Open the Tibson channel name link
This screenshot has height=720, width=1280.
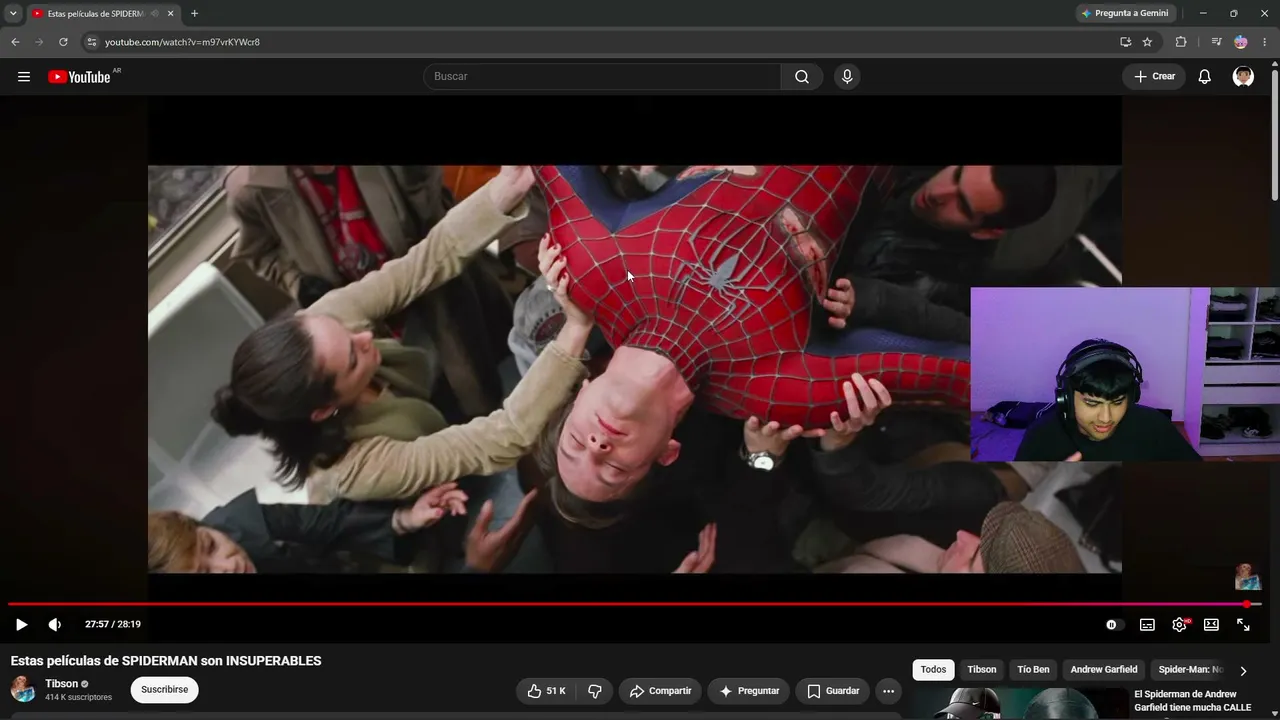point(62,684)
